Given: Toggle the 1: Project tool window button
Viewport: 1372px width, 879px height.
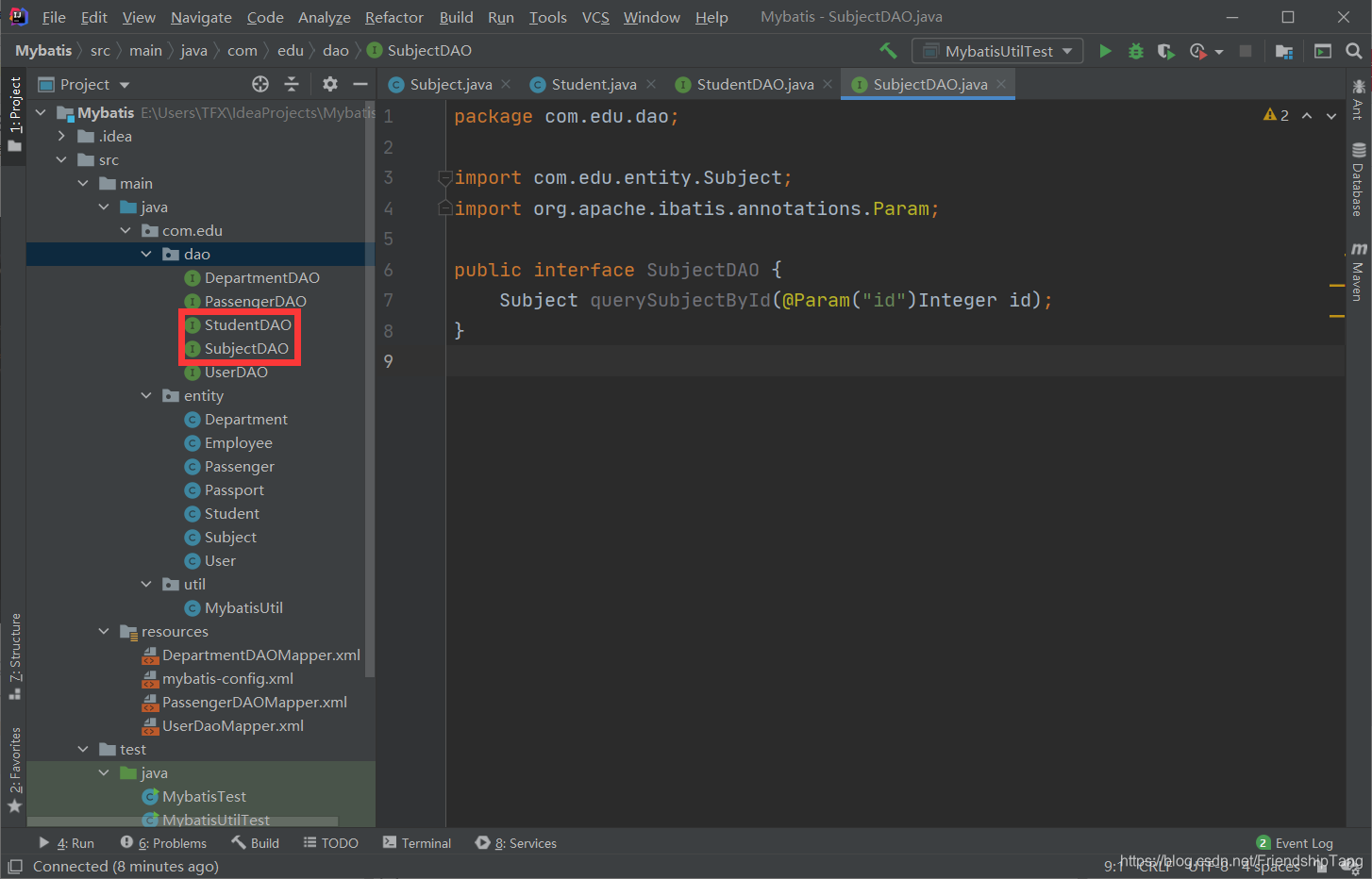Looking at the screenshot, I should click(x=14, y=114).
